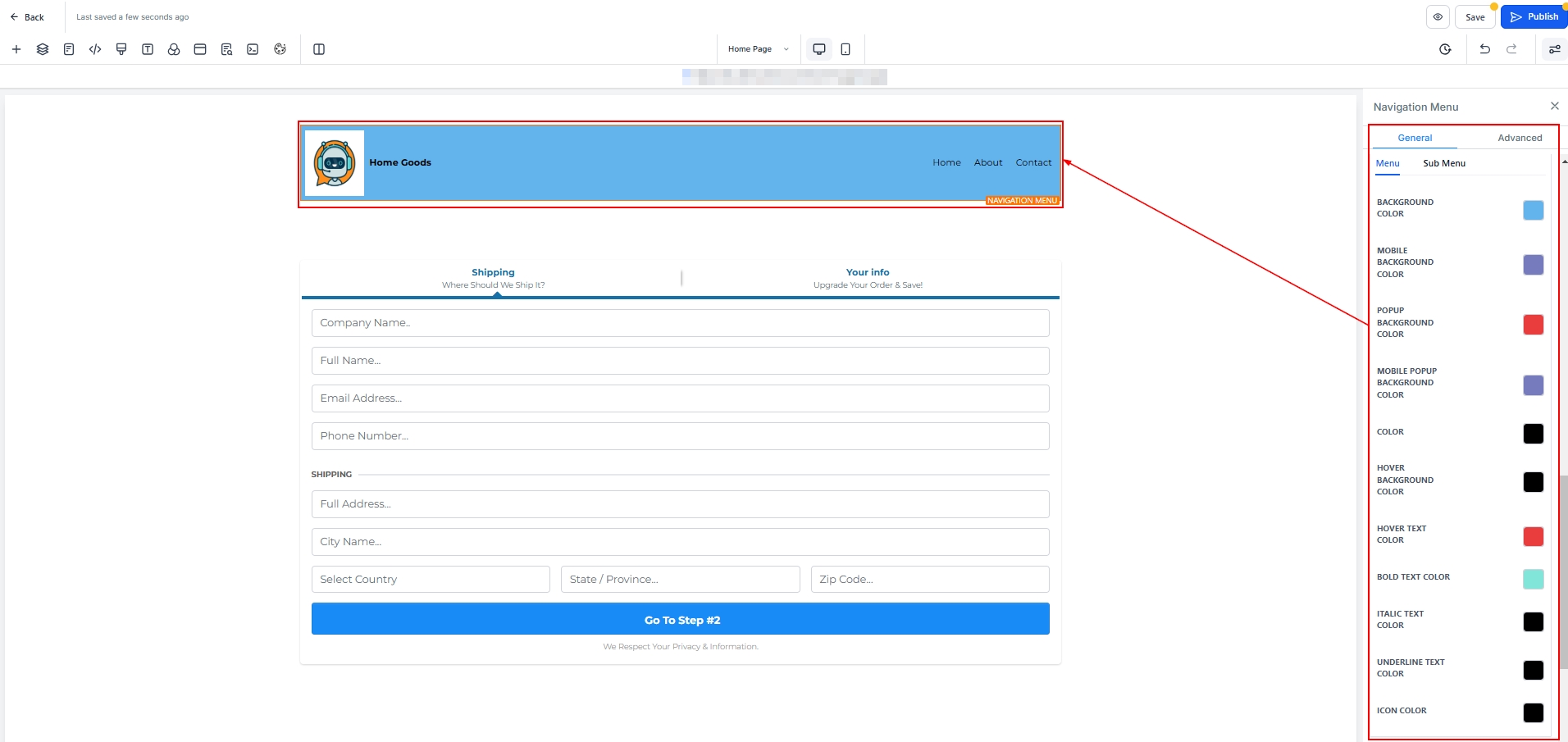Click the Company Name input field

[x=680, y=323]
